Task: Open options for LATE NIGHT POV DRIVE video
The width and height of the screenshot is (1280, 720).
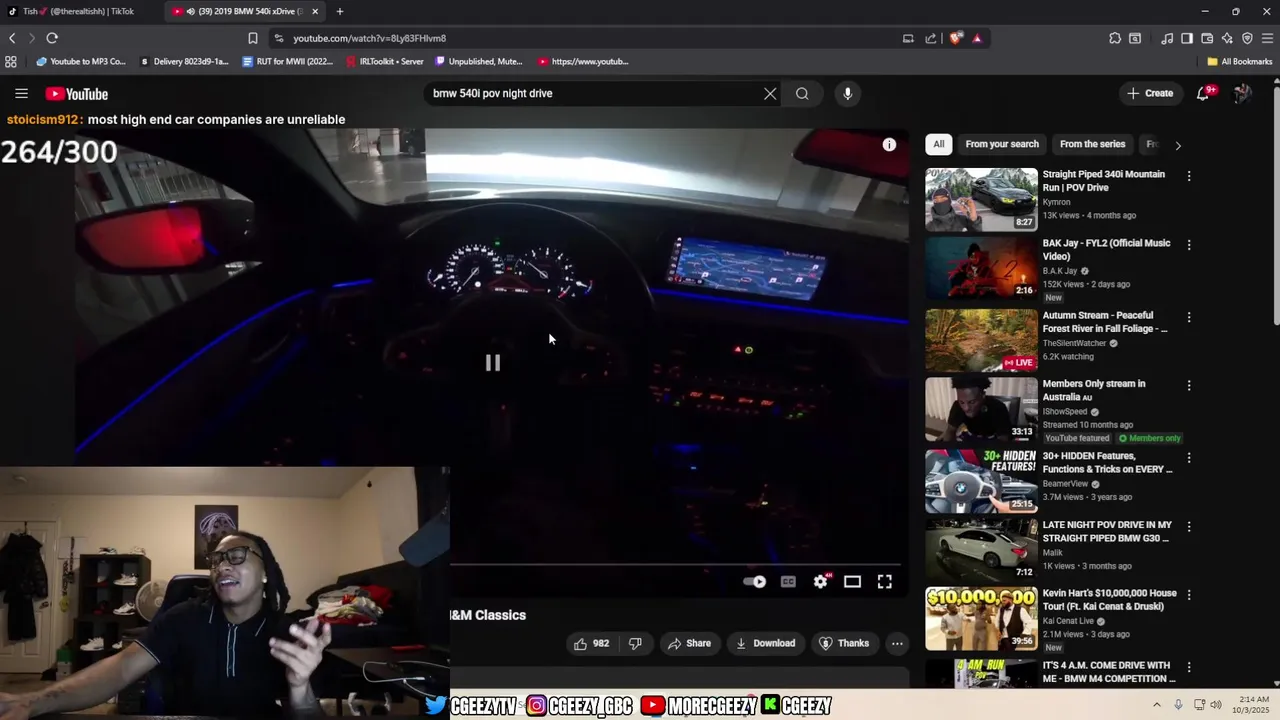Action: tap(1189, 526)
